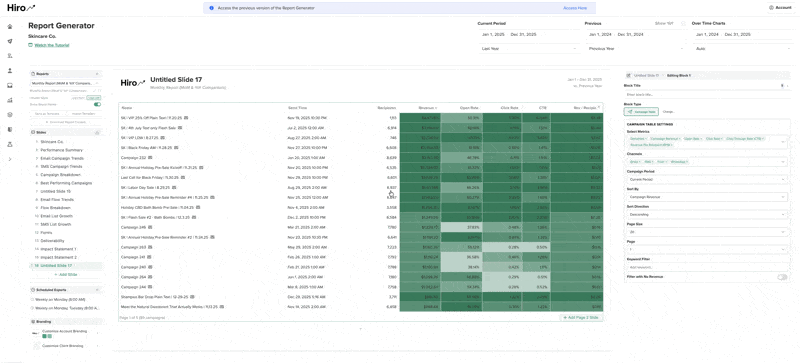Toggle Filter with No Revenue switch
Image resolution: width=800 pixels, height=363 pixels.
click(x=782, y=277)
